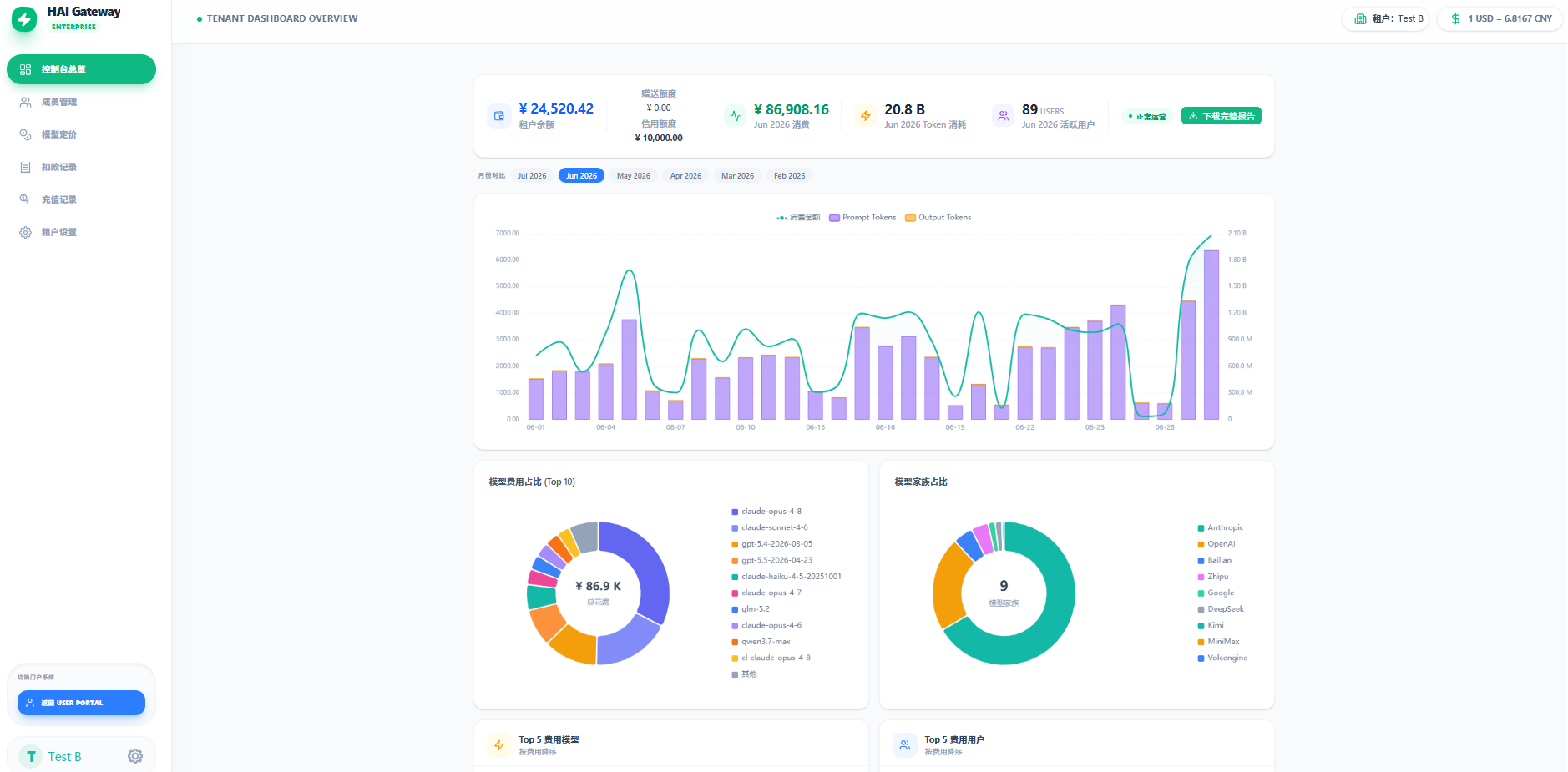The height and width of the screenshot is (772, 1568).
Task: Toggle Output Tokens series in chart legend
Action: [x=938, y=218]
